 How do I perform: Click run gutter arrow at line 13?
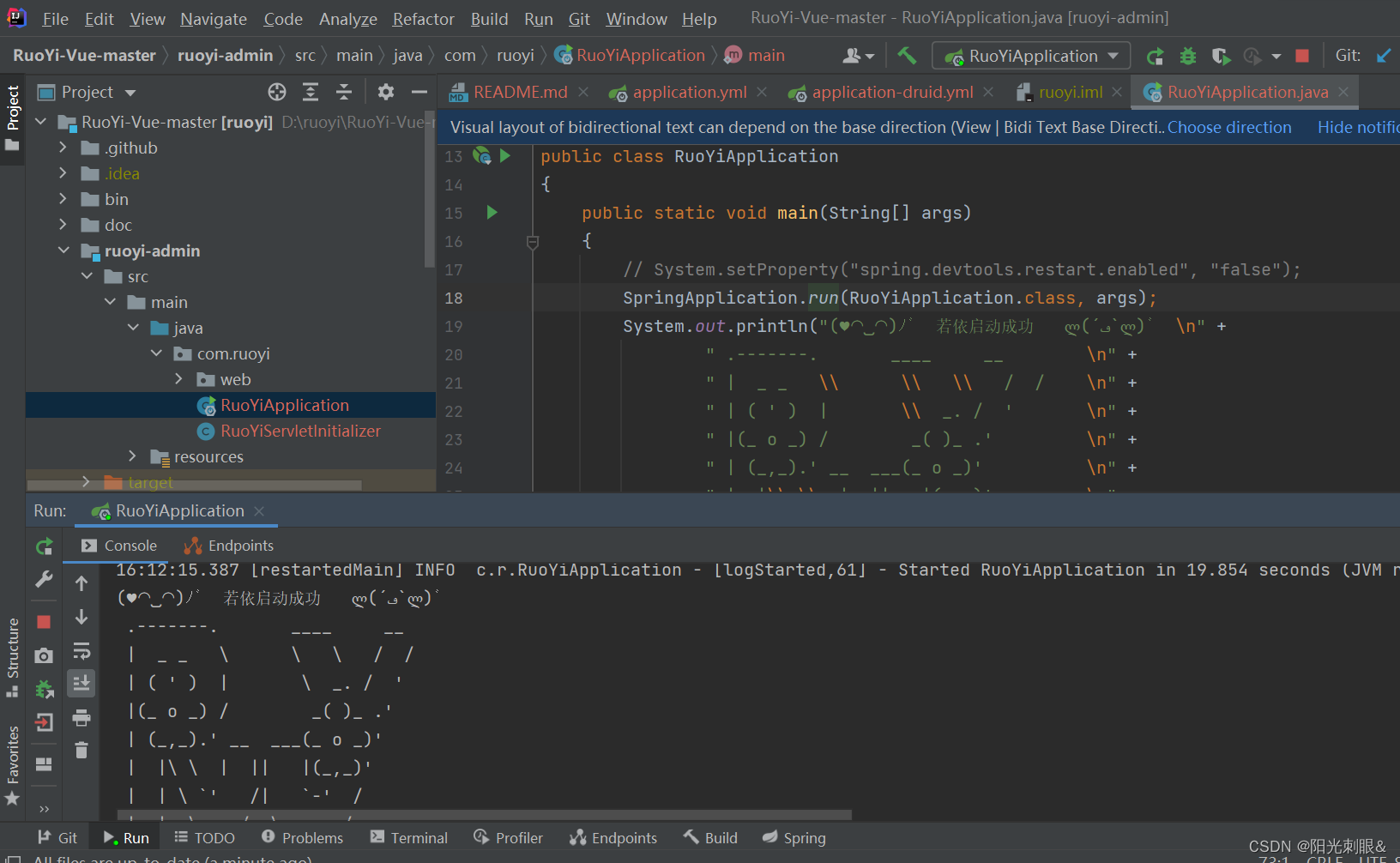point(505,155)
